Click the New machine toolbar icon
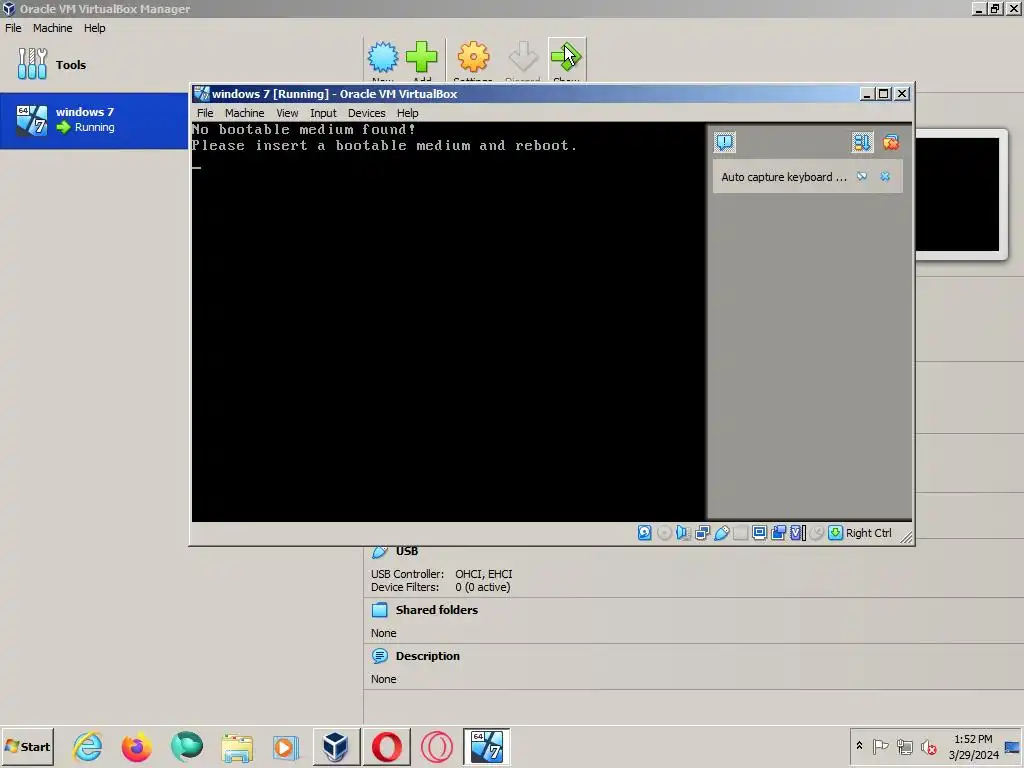1024x768 pixels. [x=383, y=57]
